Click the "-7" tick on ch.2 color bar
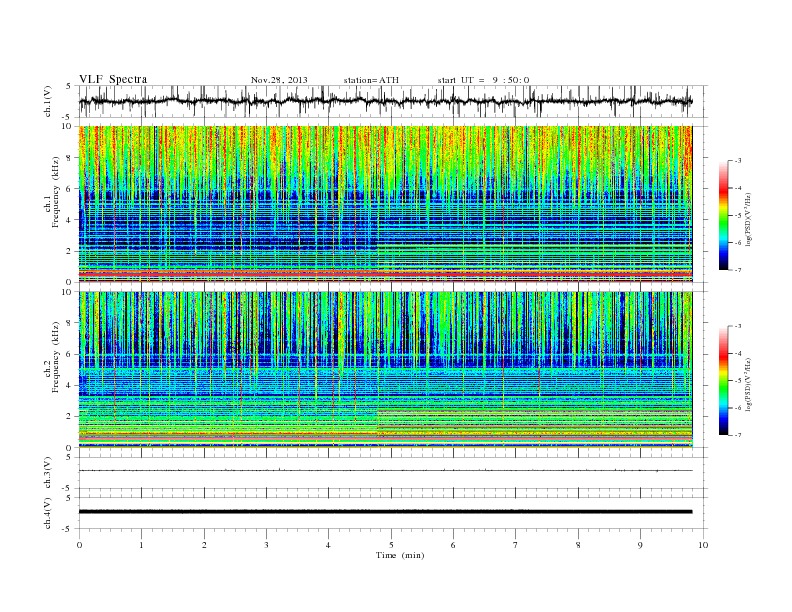792x612 pixels. click(x=737, y=435)
